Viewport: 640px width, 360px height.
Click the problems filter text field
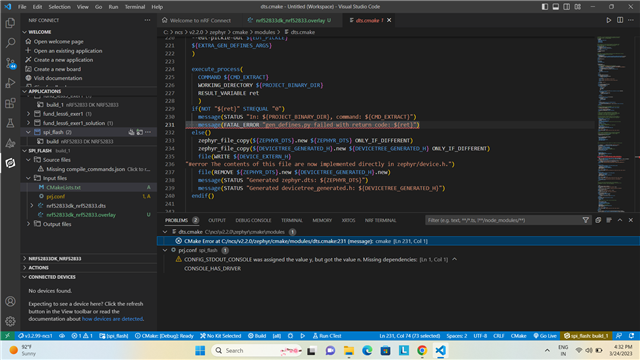(x=503, y=220)
